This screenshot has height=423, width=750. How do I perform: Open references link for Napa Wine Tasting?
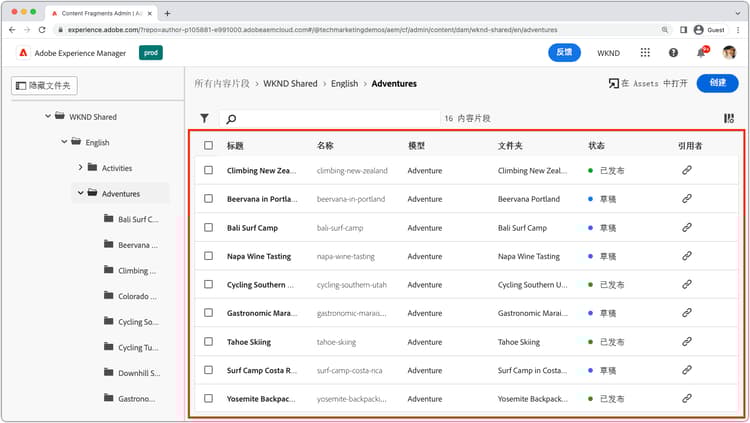(x=687, y=256)
